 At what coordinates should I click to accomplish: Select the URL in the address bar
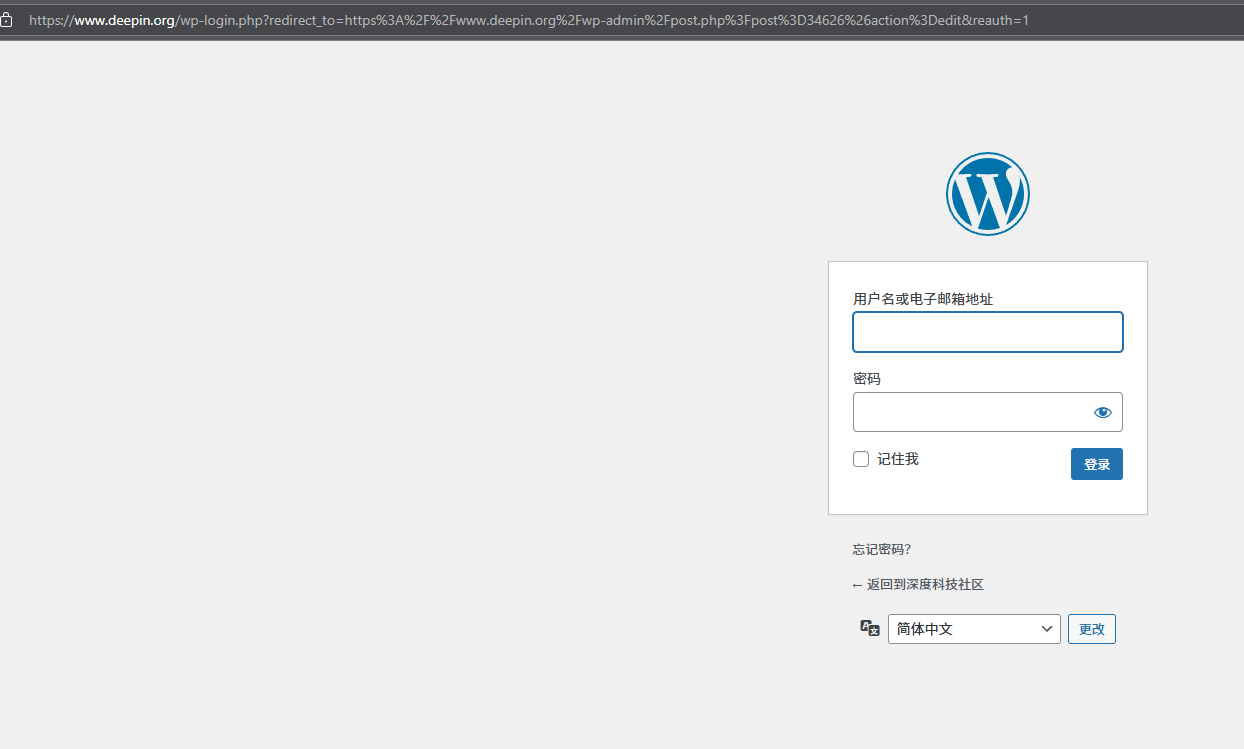coord(529,20)
